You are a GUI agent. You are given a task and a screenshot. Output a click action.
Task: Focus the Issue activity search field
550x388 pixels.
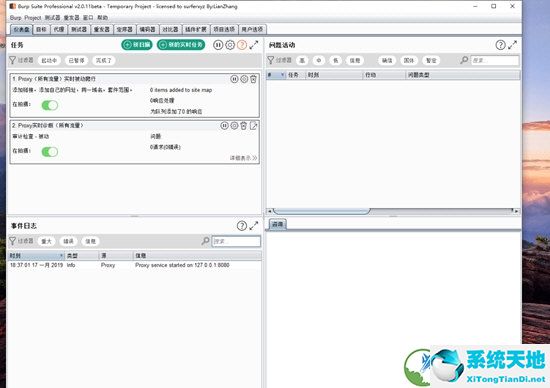point(494,60)
